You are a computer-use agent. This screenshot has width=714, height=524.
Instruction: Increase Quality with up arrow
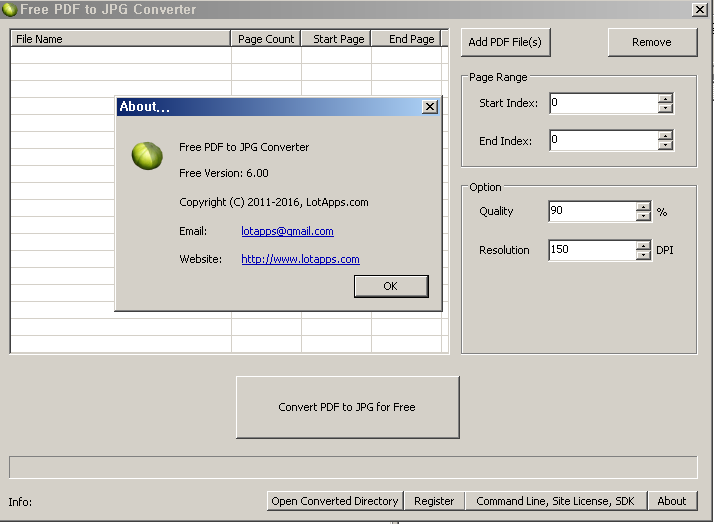[x=643, y=206]
